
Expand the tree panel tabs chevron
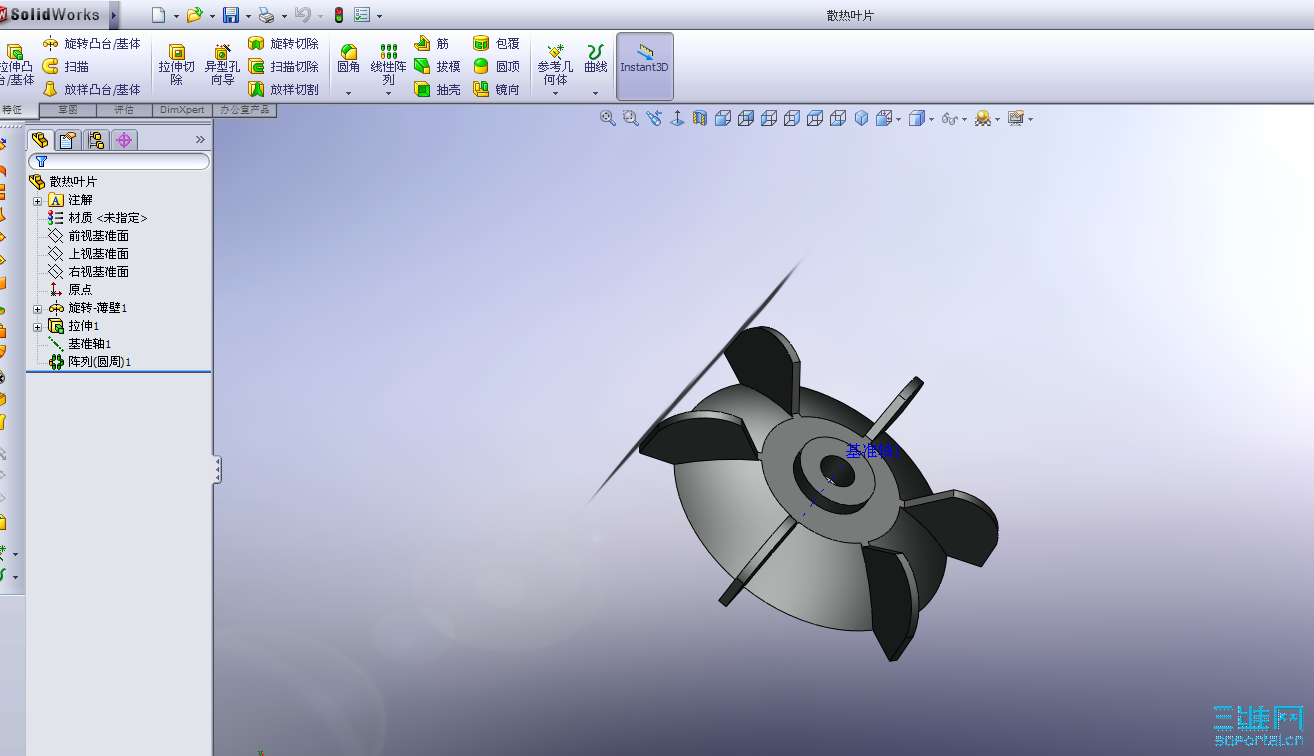(200, 140)
